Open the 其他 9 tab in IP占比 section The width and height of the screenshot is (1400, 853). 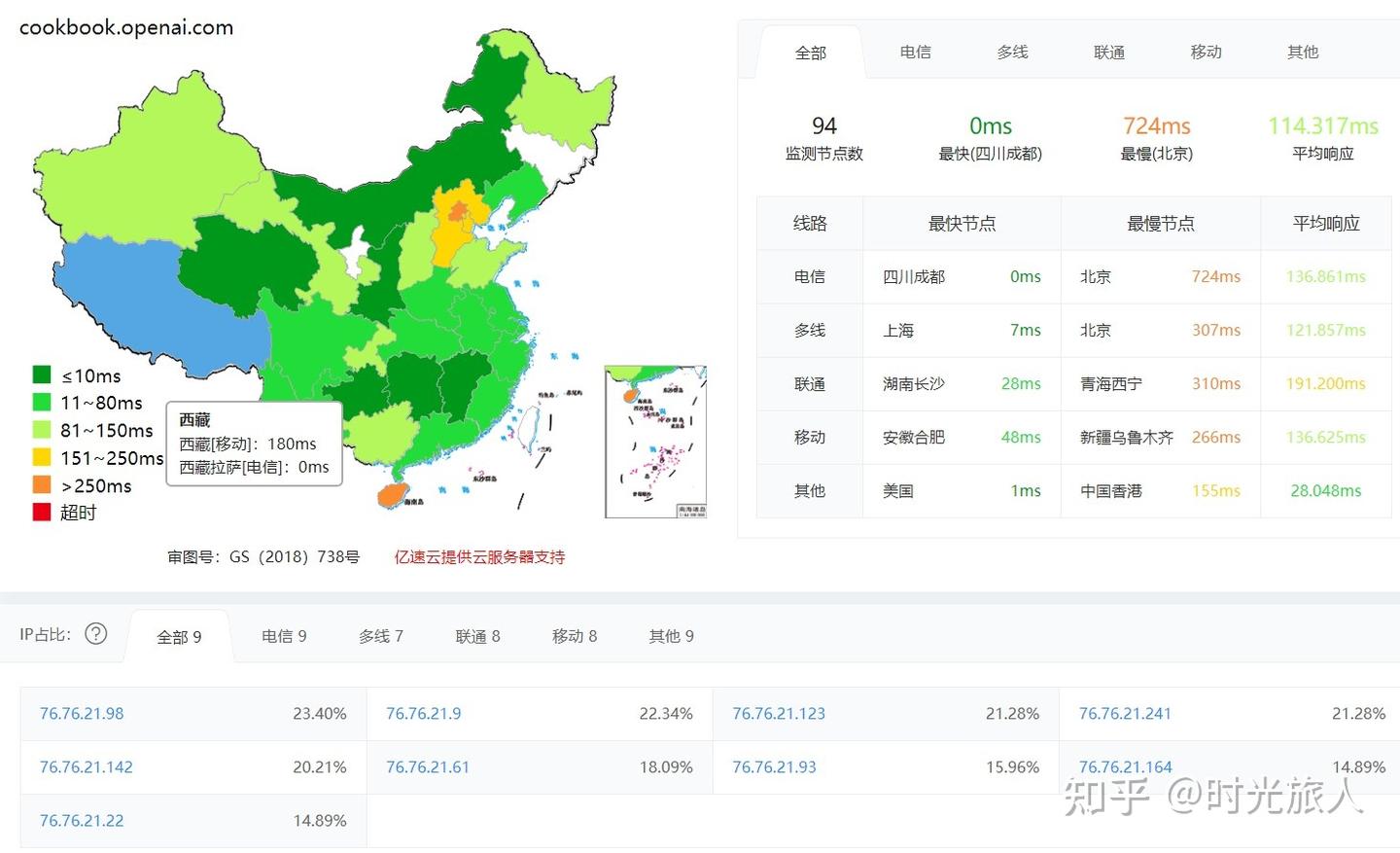coord(670,635)
